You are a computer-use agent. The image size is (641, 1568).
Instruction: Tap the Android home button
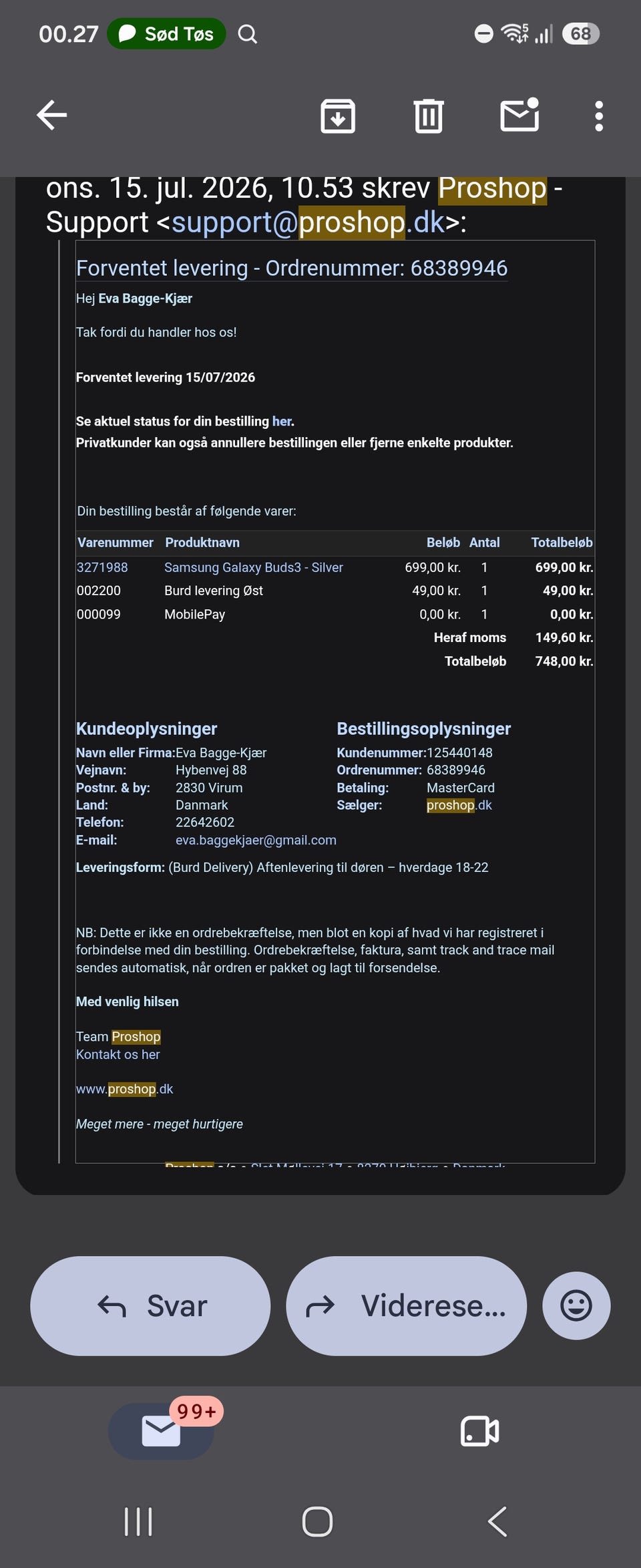(317, 1522)
